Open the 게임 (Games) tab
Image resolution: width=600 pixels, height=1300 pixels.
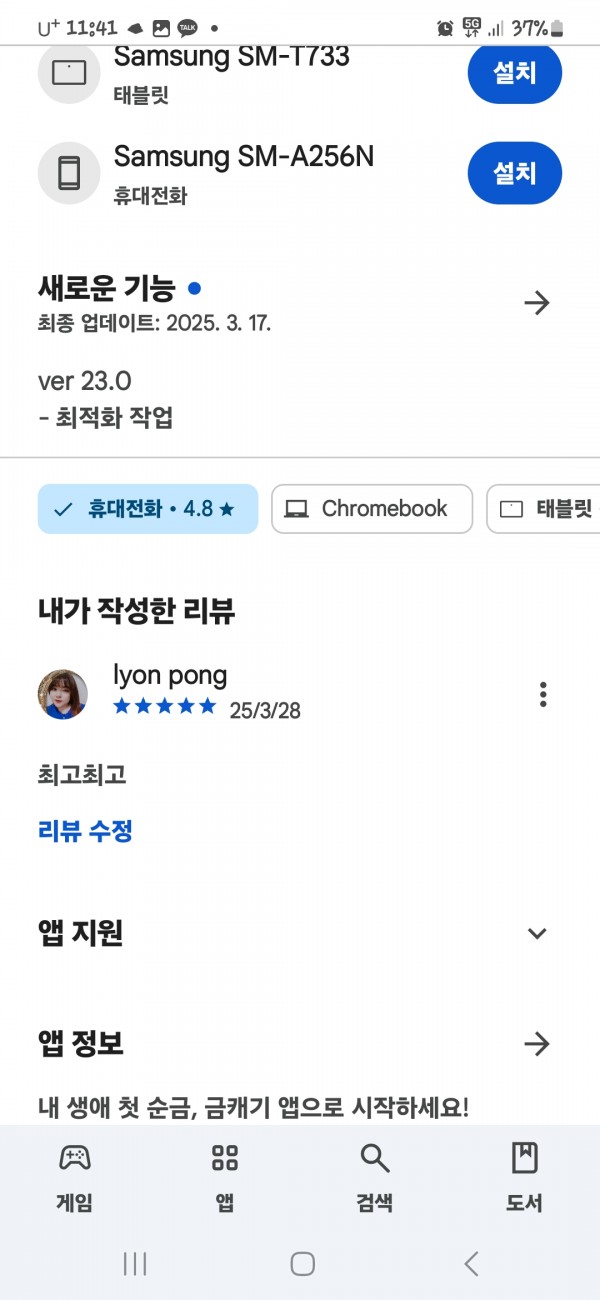[75, 1179]
